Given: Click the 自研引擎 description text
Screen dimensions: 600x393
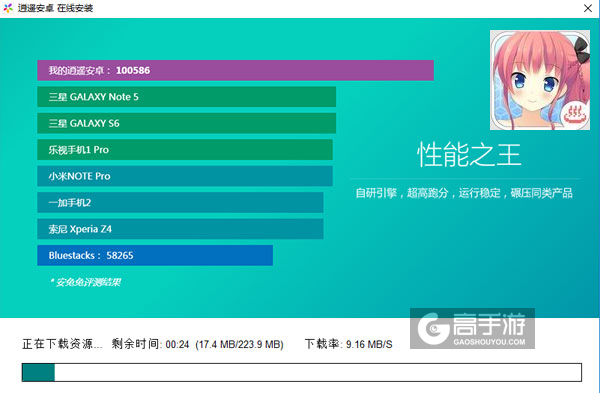Looking at the screenshot, I should [464, 193].
